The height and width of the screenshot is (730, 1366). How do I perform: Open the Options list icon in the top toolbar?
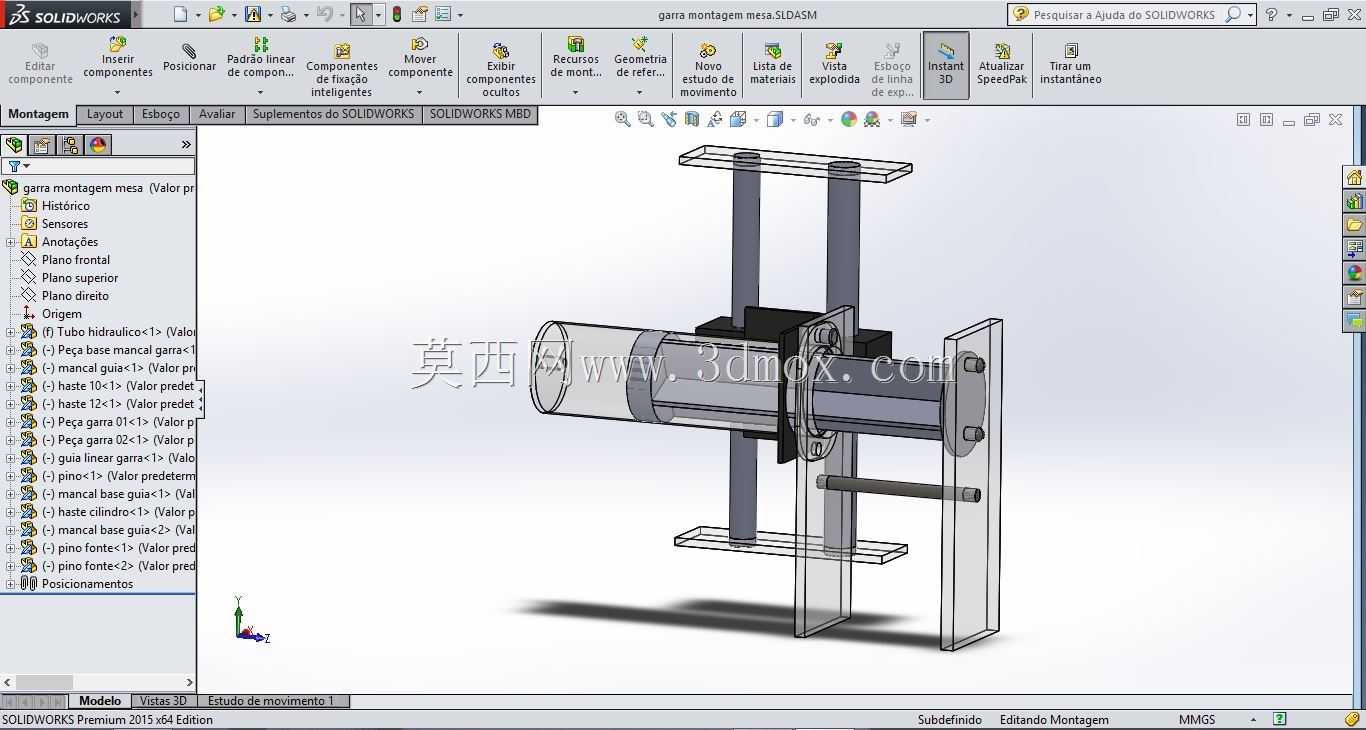coord(443,14)
